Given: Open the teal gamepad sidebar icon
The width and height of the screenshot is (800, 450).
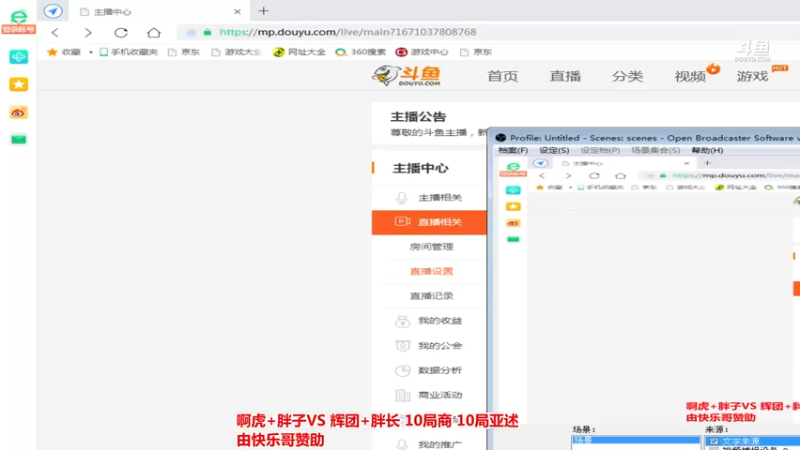Looking at the screenshot, I should point(18,57).
